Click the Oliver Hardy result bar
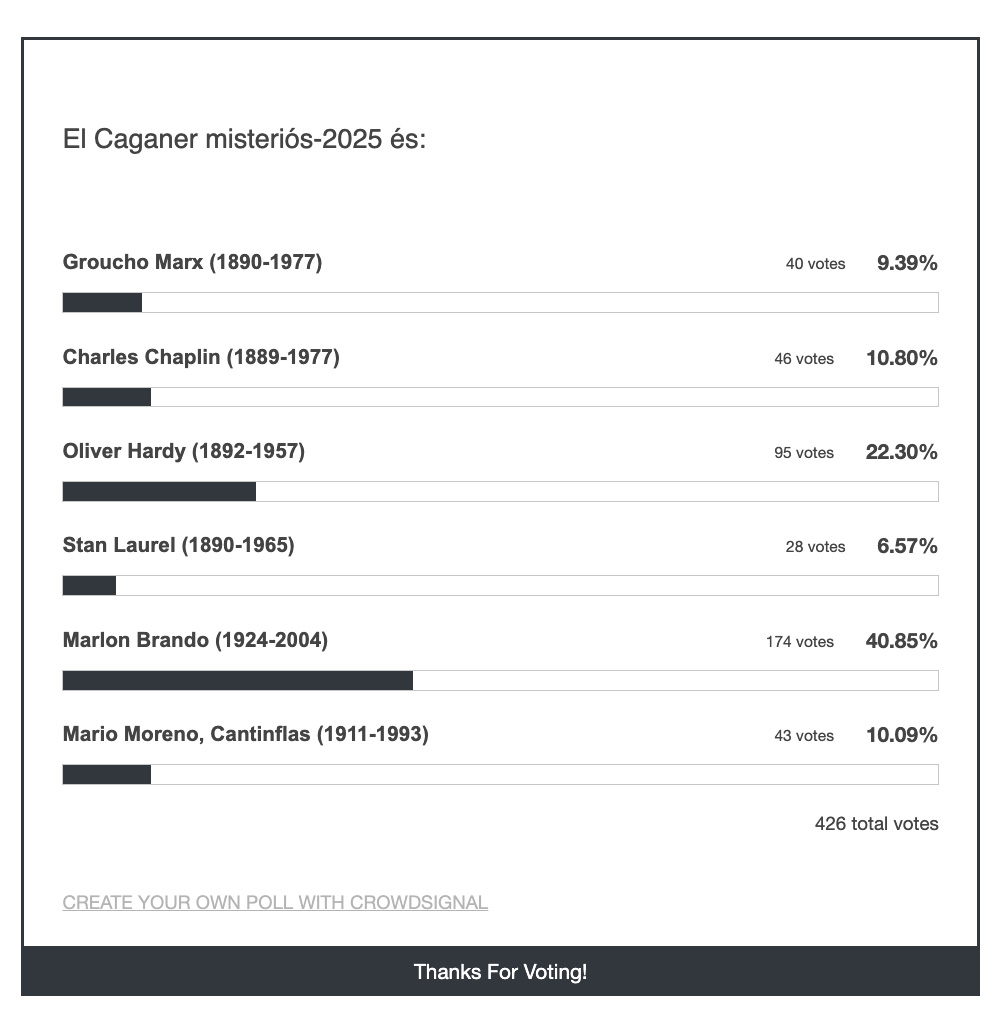The image size is (1006, 1016). click(x=500, y=492)
